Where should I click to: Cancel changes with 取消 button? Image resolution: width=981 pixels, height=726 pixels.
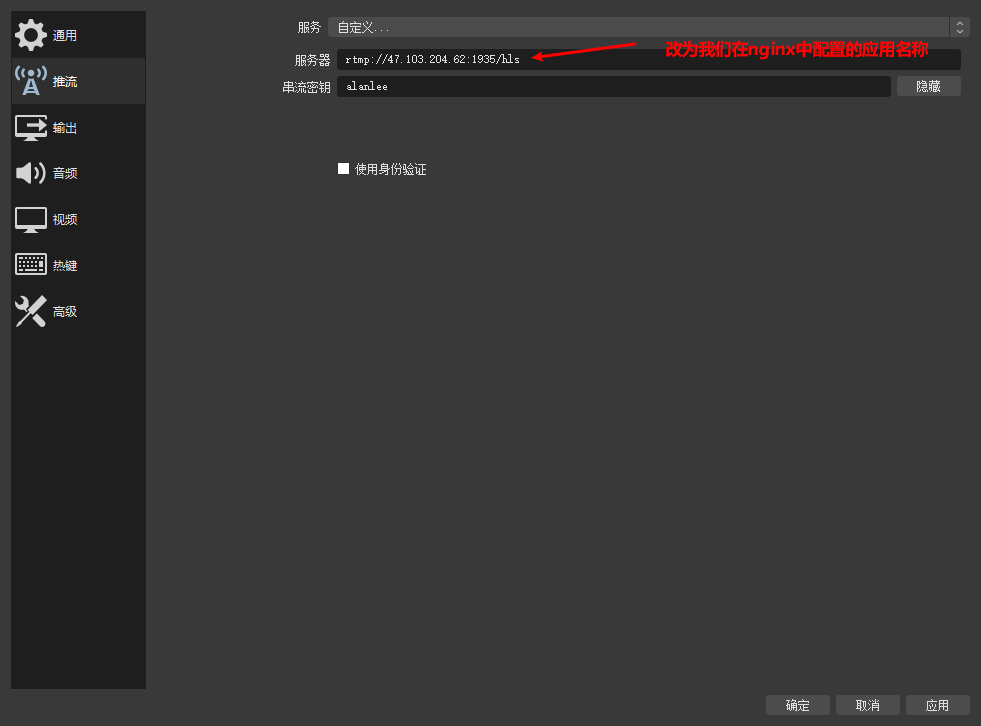point(868,705)
